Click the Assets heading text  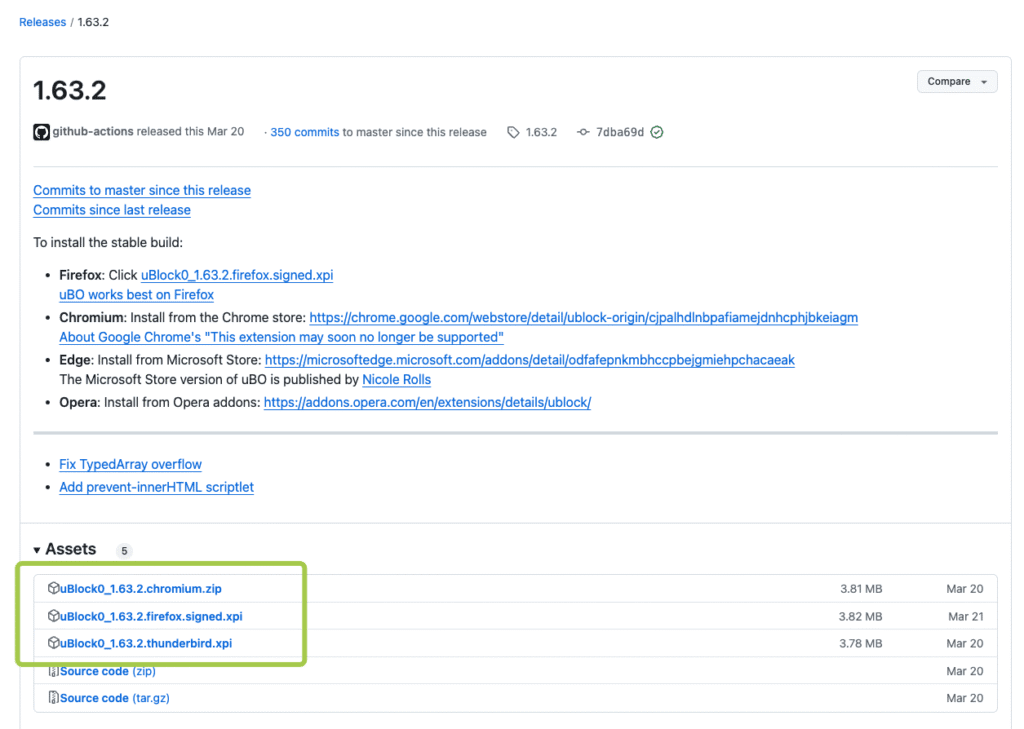(71, 549)
